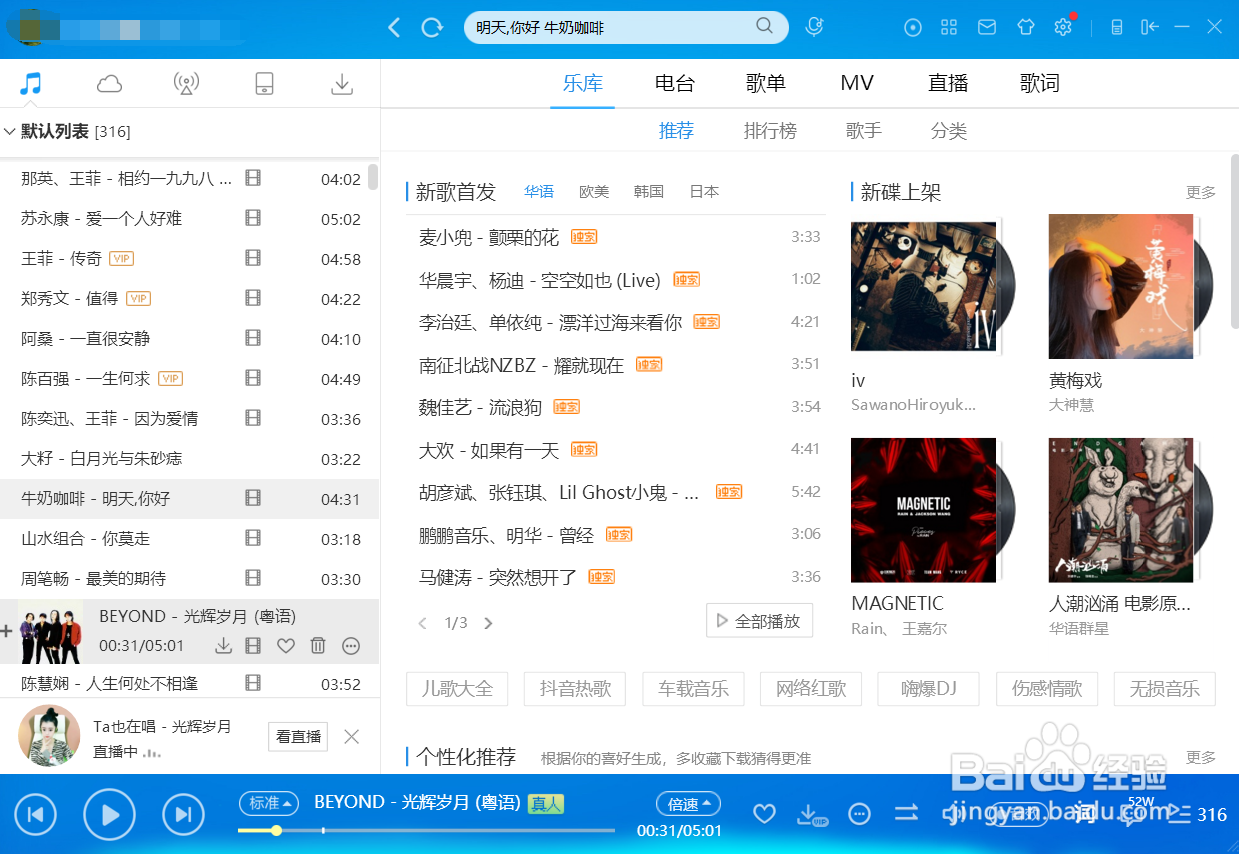
Task: Play the previous track
Action: click(x=35, y=814)
